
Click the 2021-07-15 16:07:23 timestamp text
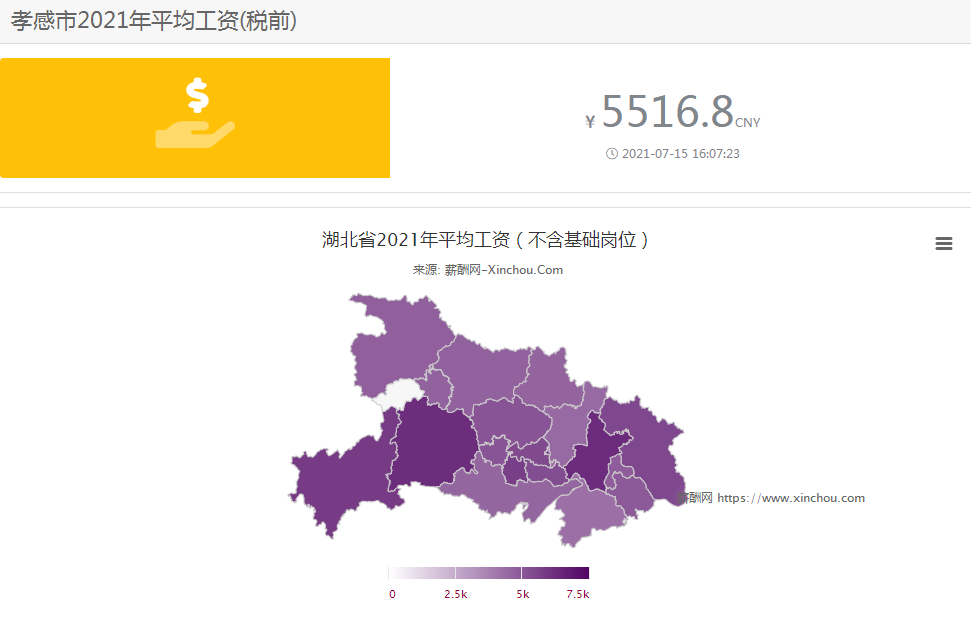click(x=680, y=154)
